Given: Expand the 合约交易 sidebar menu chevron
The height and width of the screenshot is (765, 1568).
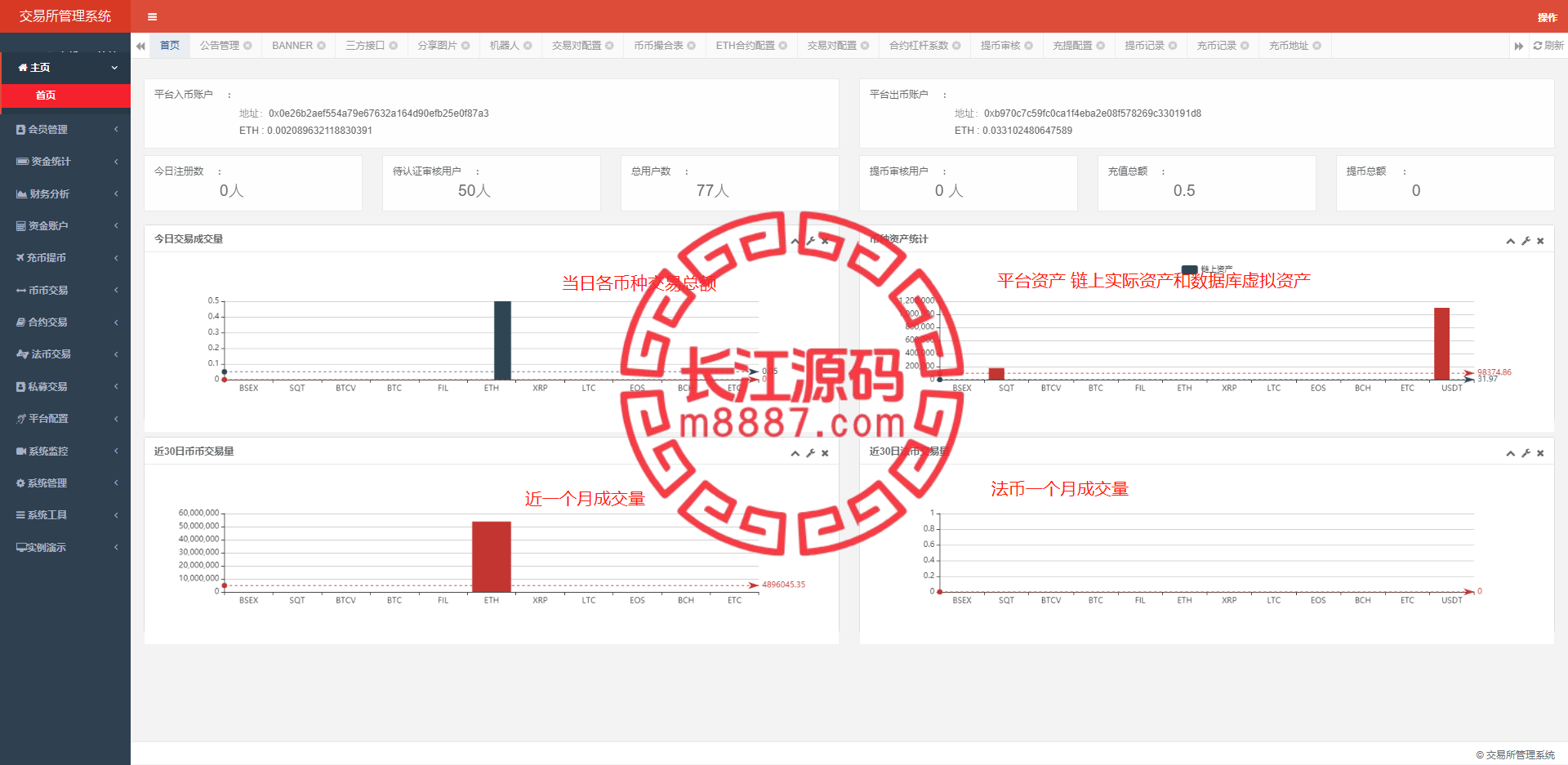Looking at the screenshot, I should (116, 322).
